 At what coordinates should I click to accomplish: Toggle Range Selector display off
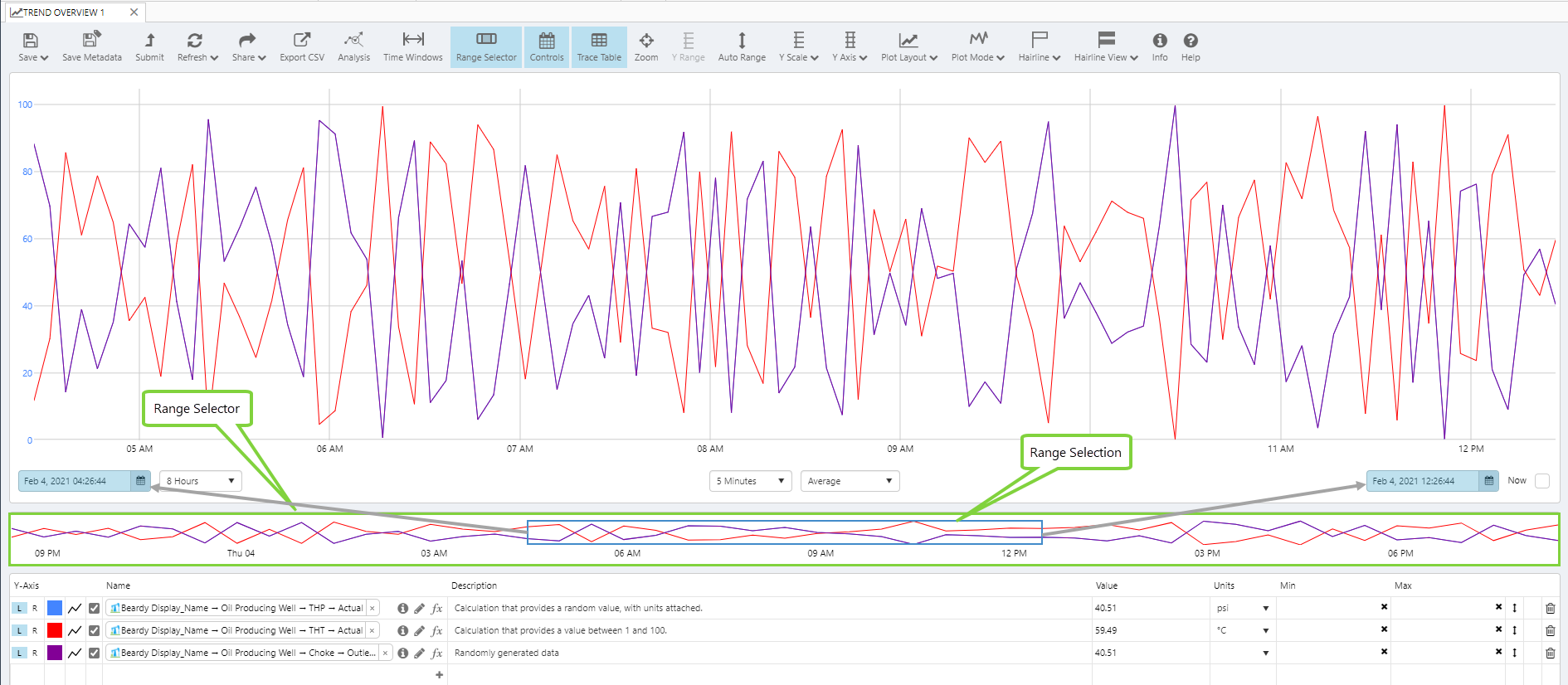coord(486,46)
